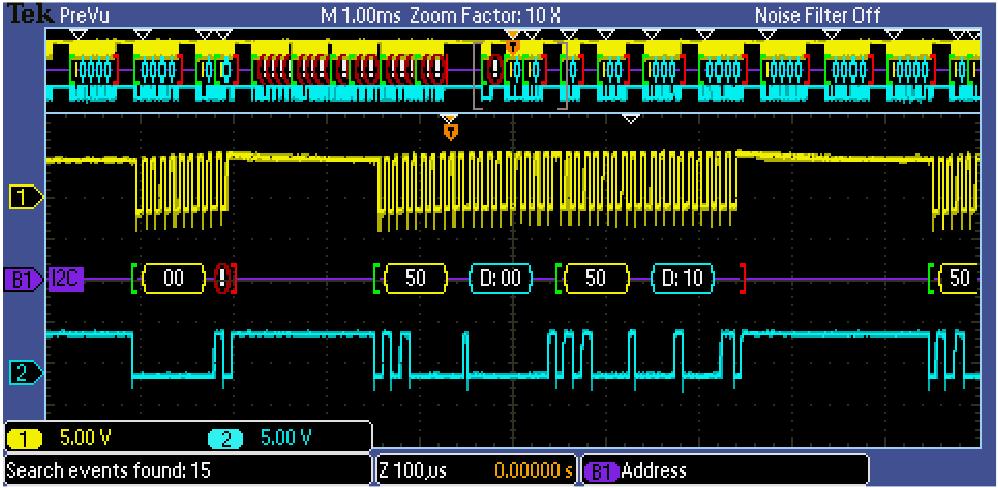Image resolution: width=998 pixels, height=488 pixels.
Task: Click the zoom window bracket in overview strip
Action: tap(520, 75)
